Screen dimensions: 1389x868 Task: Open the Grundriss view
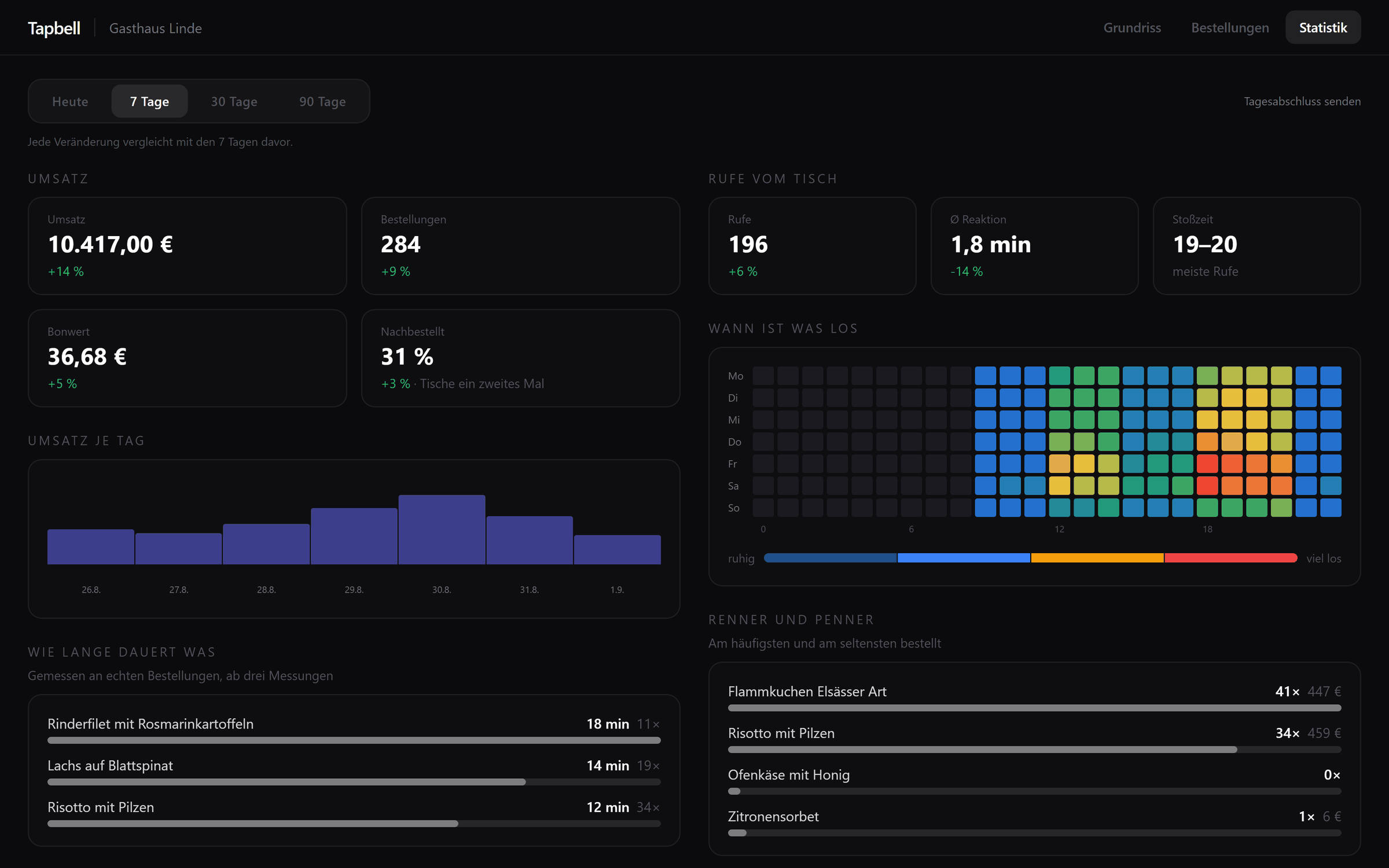coord(1131,28)
